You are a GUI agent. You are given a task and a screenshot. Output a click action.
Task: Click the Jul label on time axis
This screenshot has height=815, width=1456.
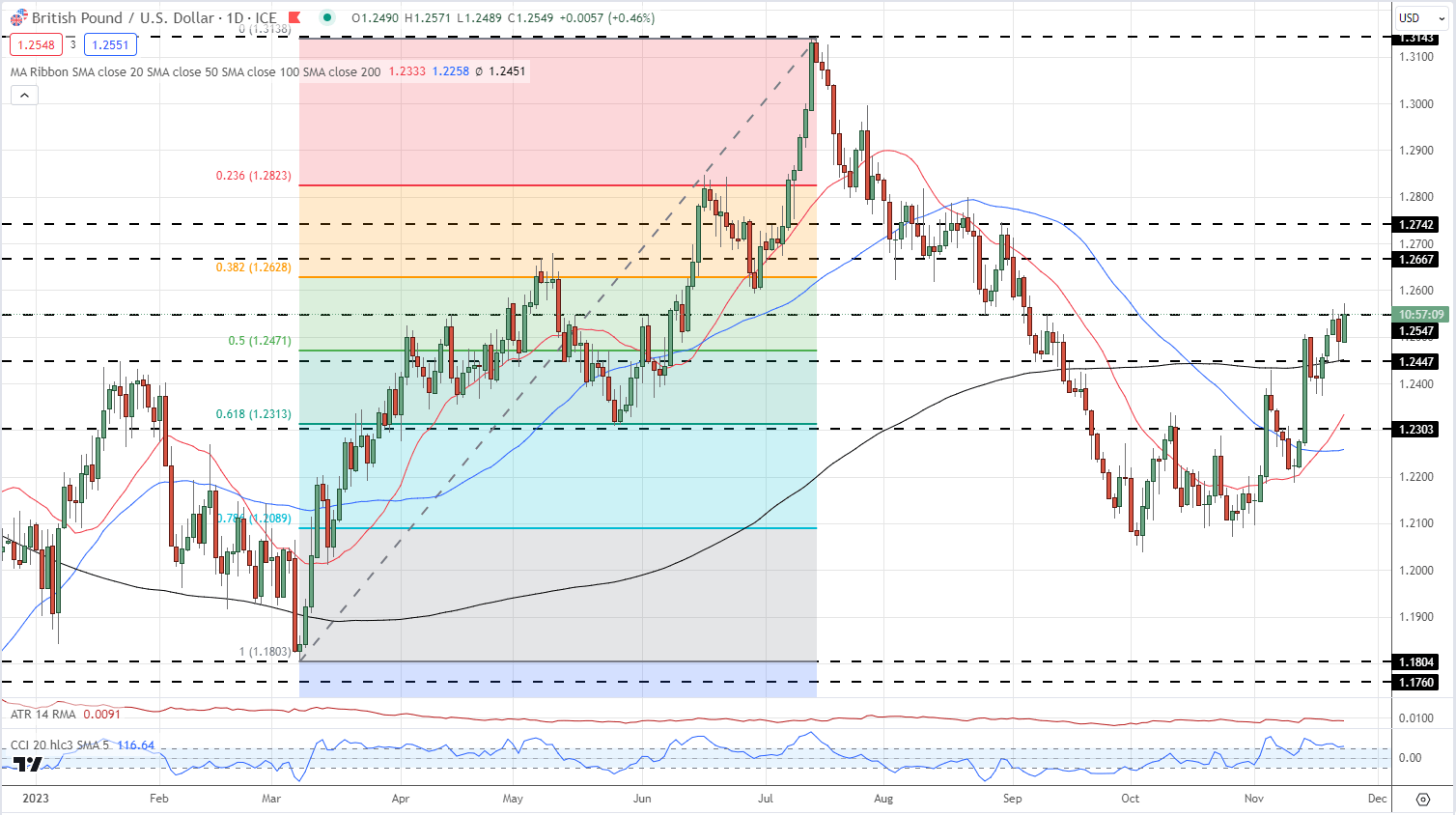pyautogui.click(x=766, y=799)
